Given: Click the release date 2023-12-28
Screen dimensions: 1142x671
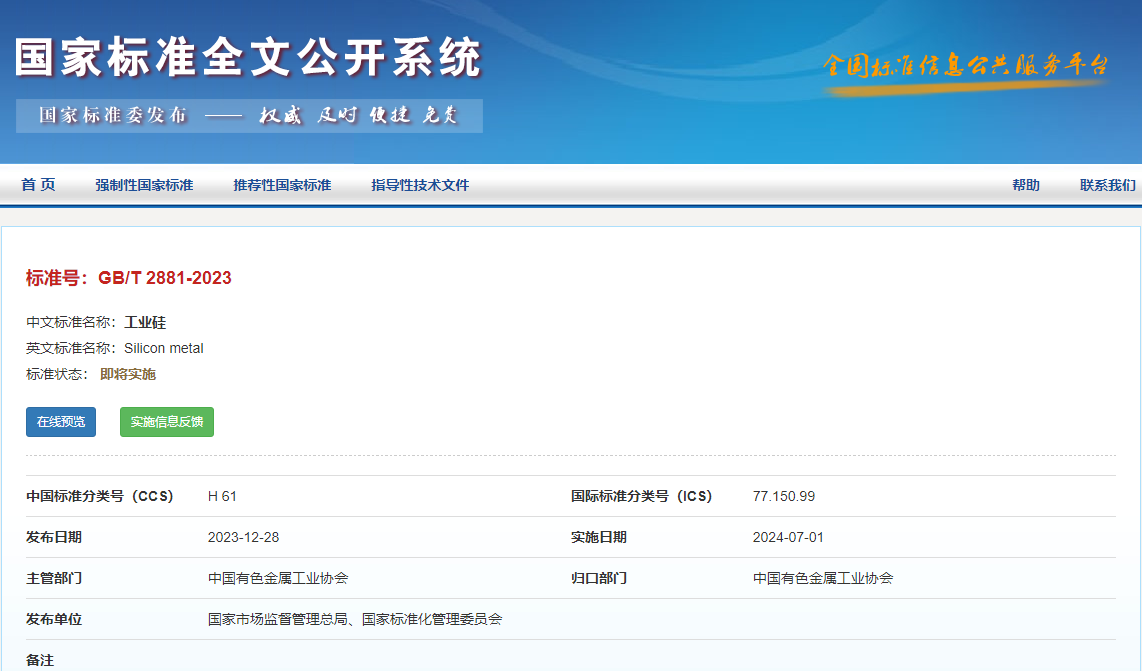Looking at the screenshot, I should click(243, 537).
